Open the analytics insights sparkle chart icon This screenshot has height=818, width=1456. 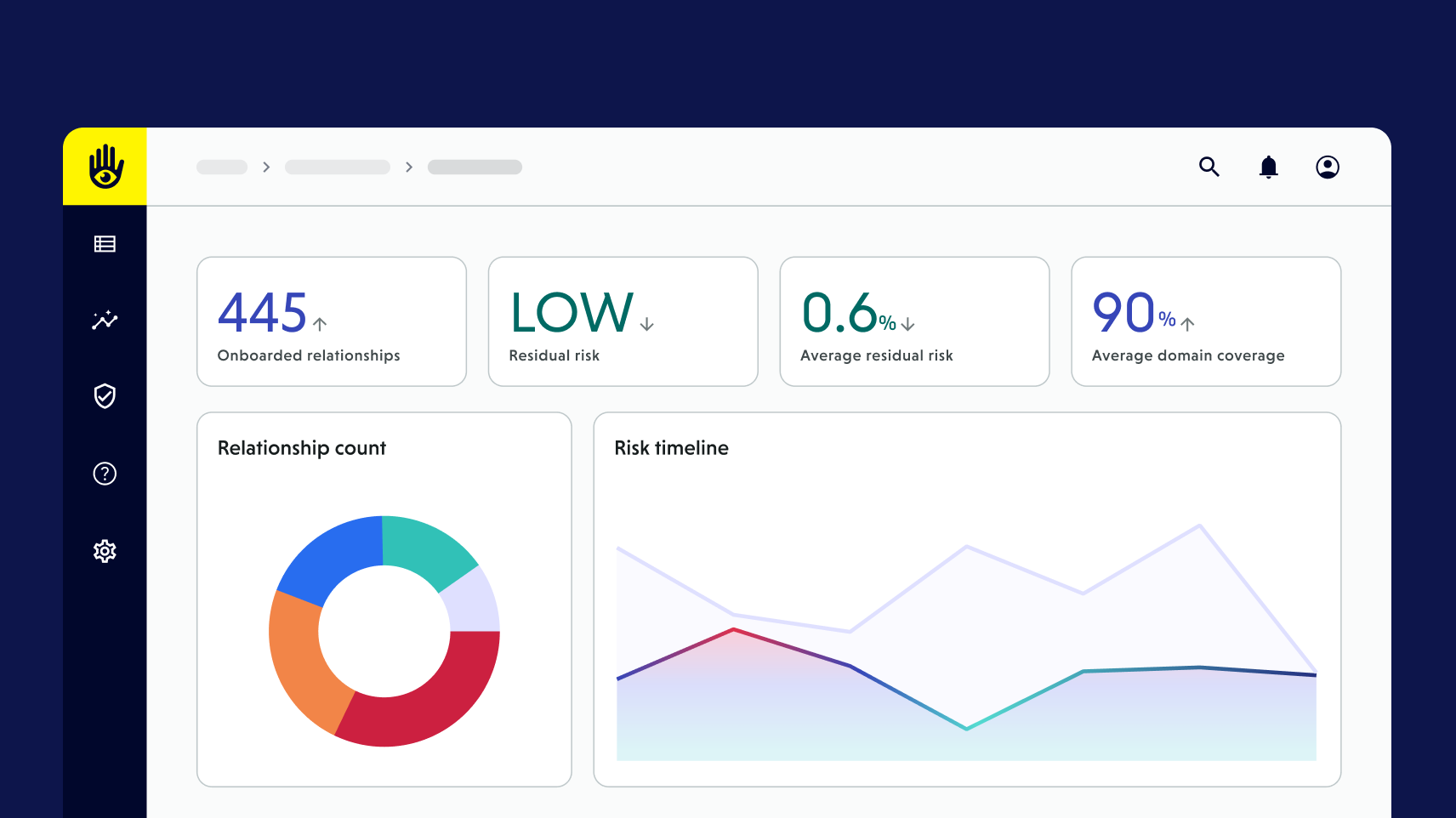[105, 320]
